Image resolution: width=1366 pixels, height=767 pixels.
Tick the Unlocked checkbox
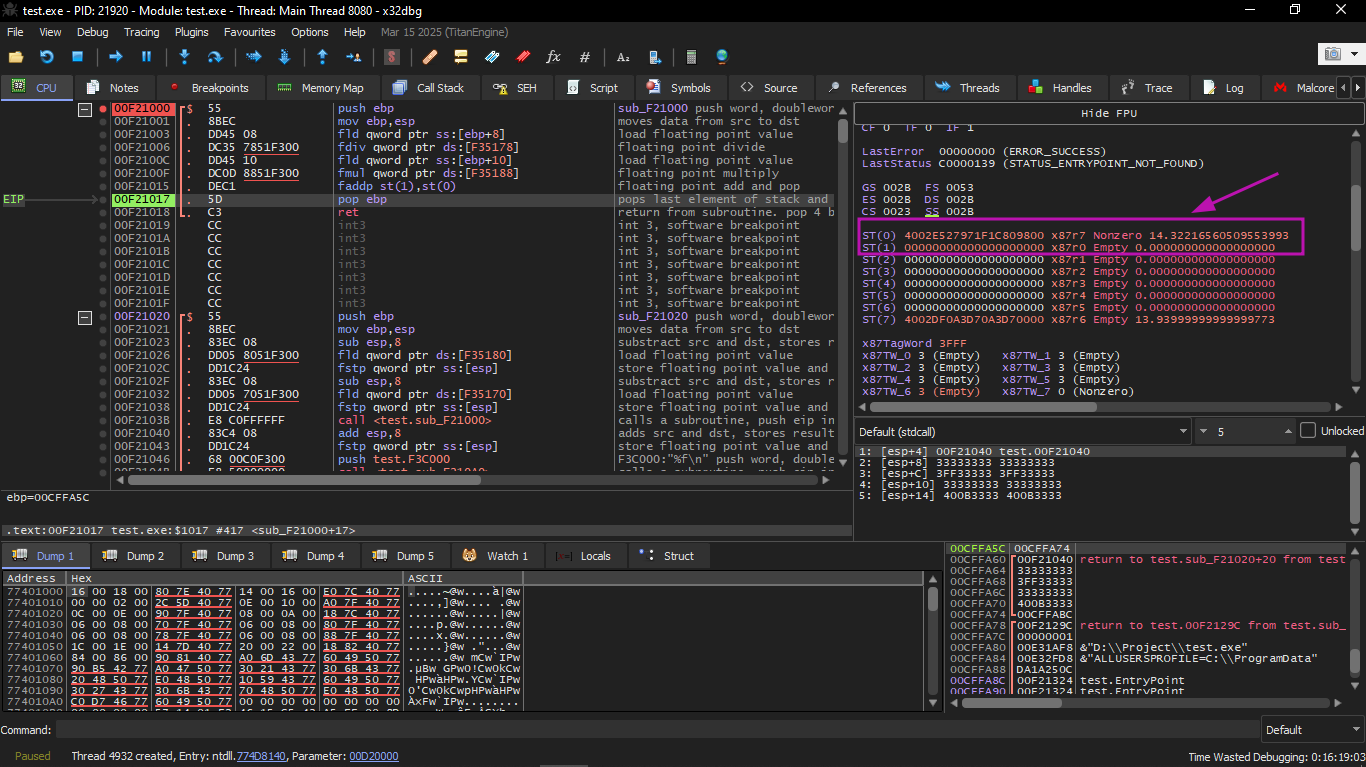[1308, 431]
